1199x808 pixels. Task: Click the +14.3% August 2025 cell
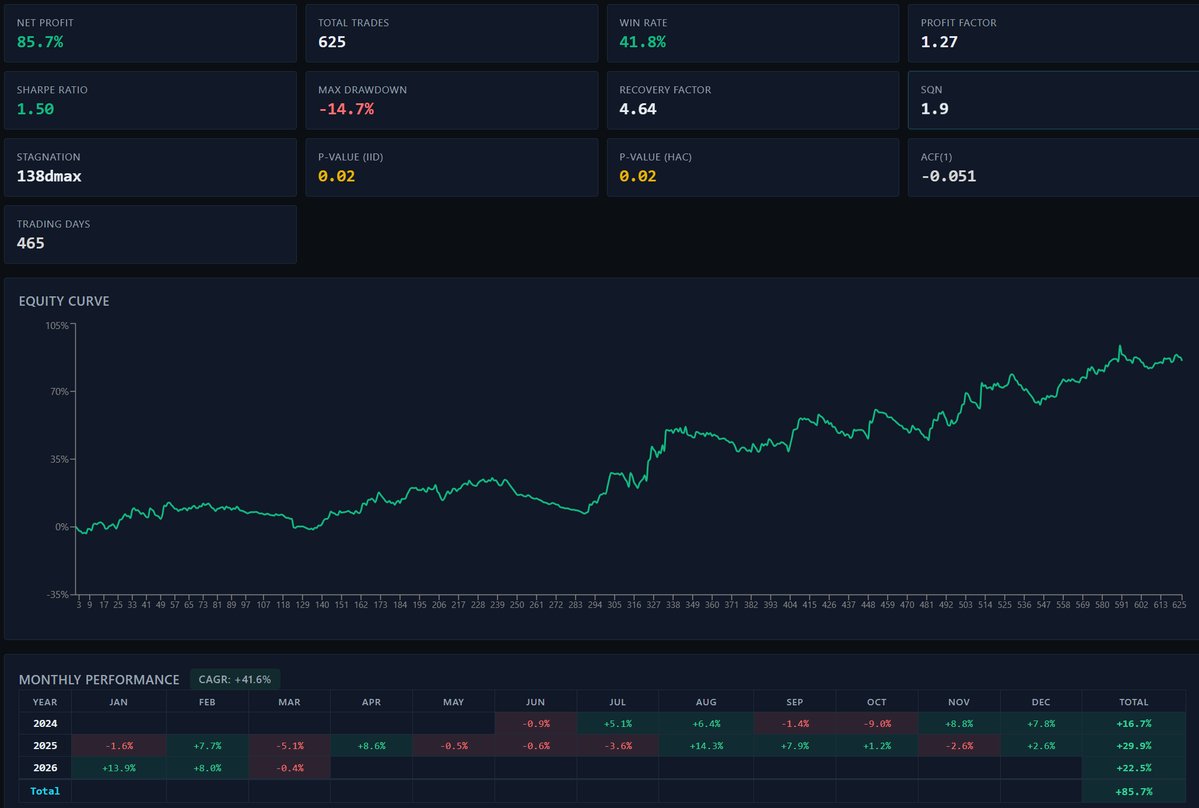[705, 745]
